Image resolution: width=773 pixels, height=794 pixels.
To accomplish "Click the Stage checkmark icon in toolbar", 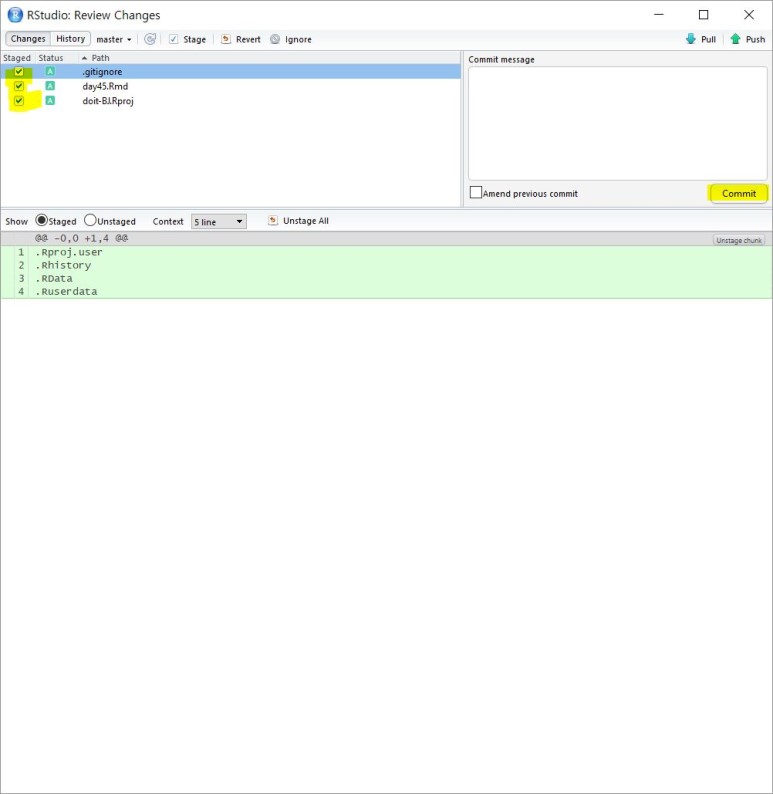I will point(174,39).
